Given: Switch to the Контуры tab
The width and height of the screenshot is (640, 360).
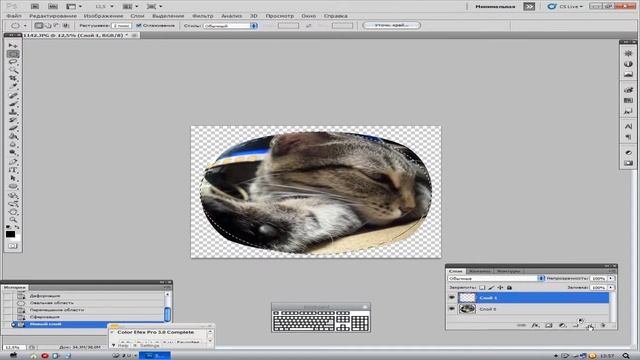Looking at the screenshot, I should click(508, 271).
